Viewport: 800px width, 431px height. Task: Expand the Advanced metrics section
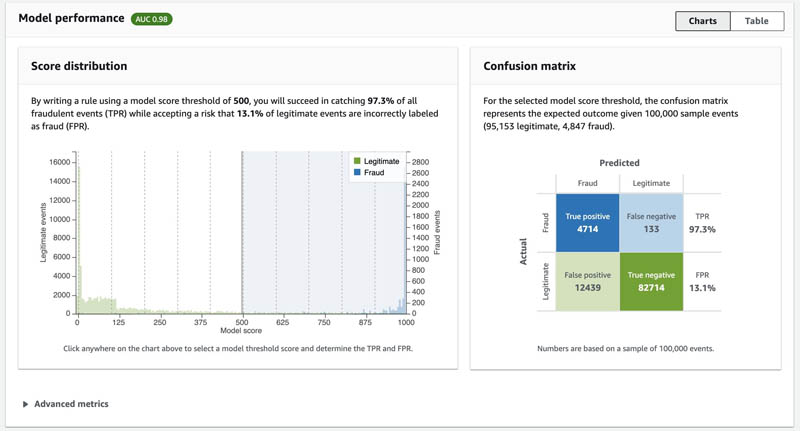tap(65, 404)
